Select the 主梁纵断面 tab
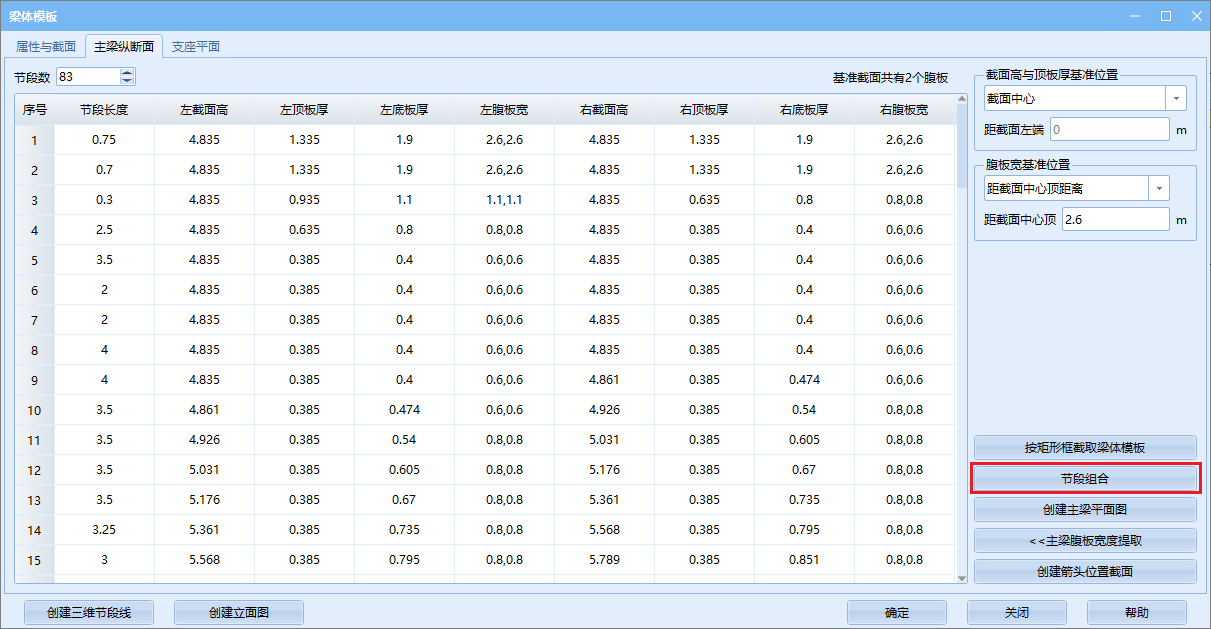Screen dimensions: 1211x629 pos(124,47)
